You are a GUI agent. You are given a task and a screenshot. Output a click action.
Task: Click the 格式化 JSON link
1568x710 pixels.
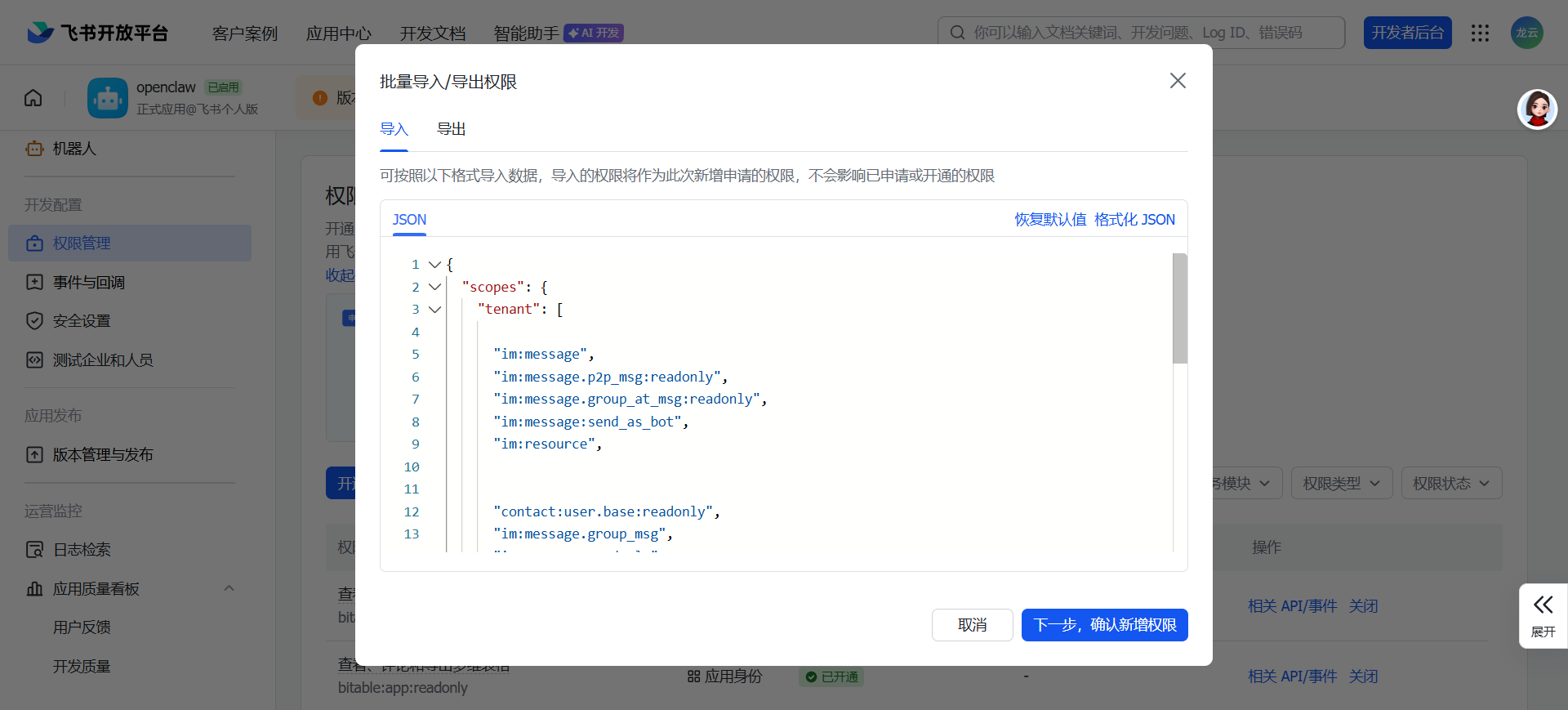pyautogui.click(x=1134, y=220)
